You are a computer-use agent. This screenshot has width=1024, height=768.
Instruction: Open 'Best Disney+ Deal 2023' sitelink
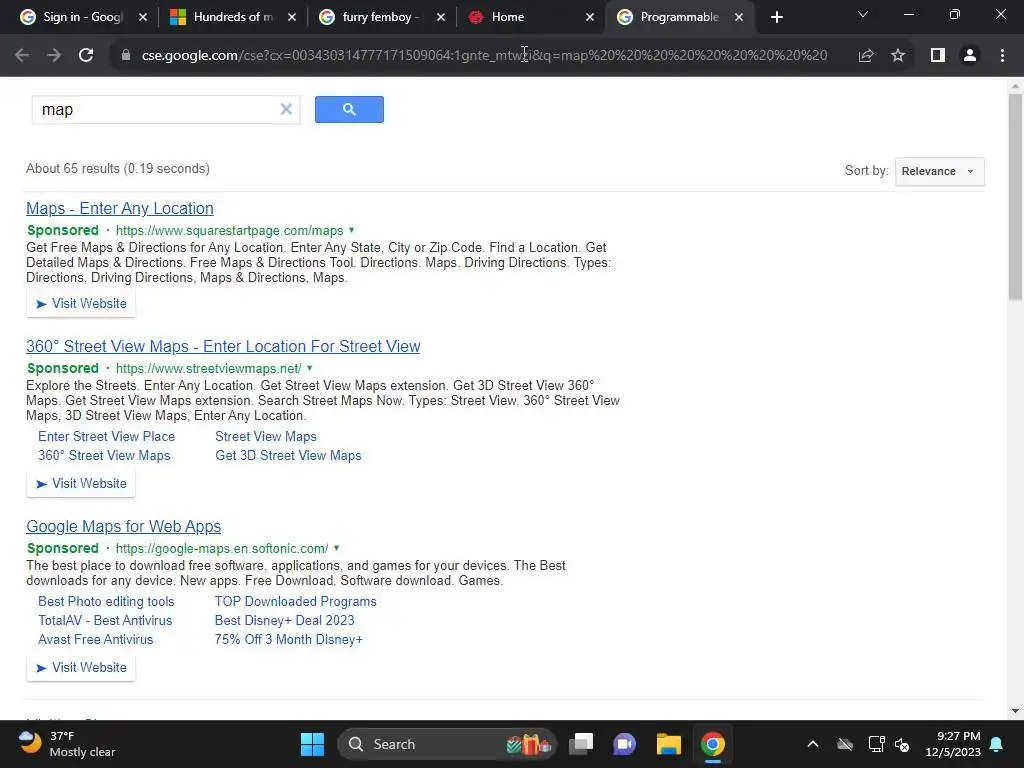pyautogui.click(x=285, y=620)
